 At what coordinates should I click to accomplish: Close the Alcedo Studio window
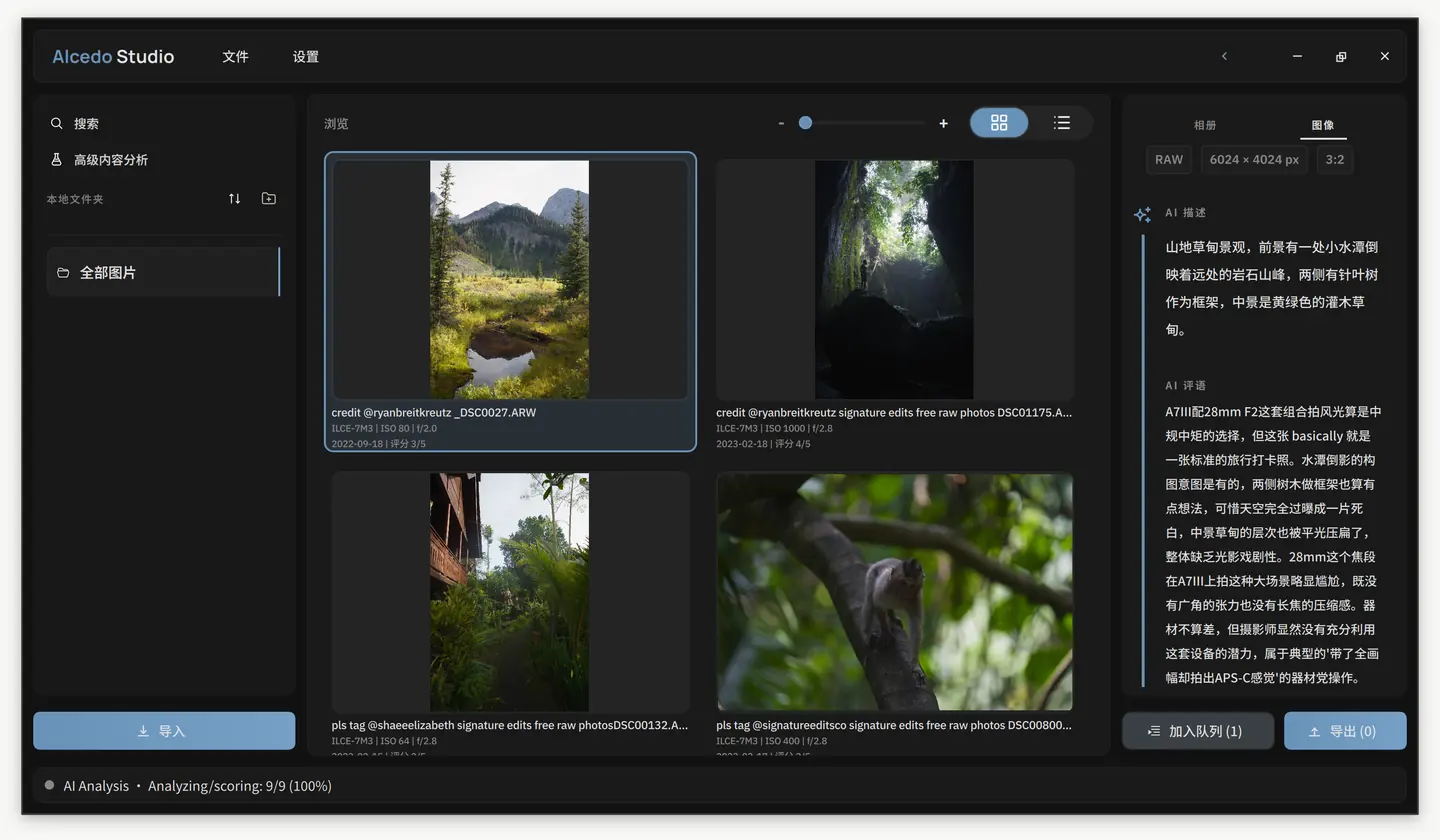pos(1385,57)
